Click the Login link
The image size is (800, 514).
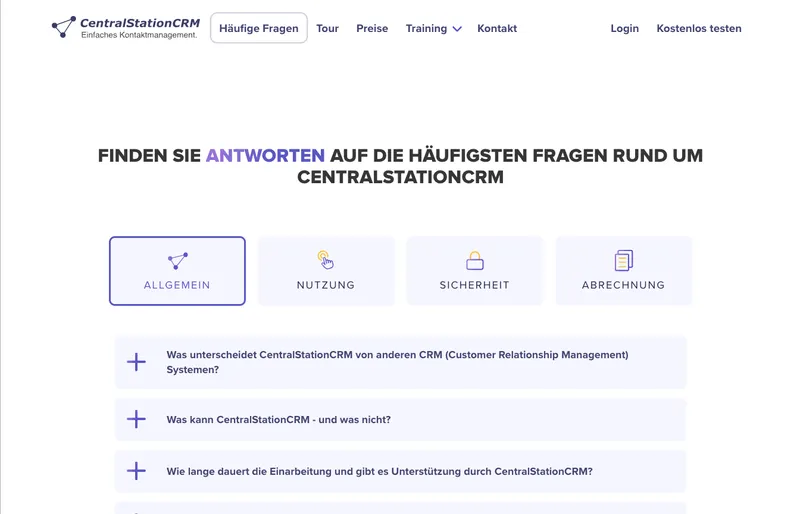tap(624, 29)
